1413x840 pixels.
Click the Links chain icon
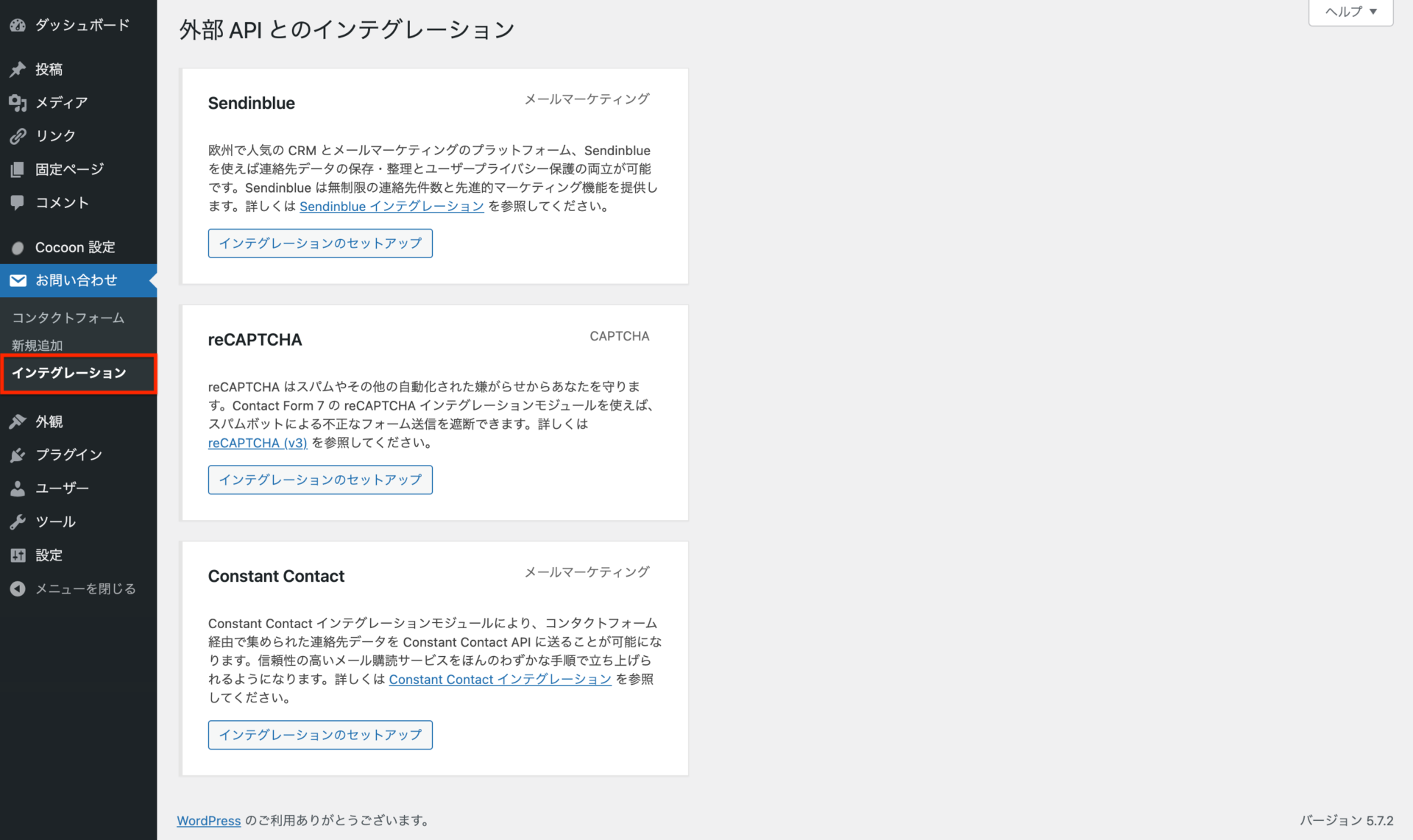pyautogui.click(x=18, y=136)
